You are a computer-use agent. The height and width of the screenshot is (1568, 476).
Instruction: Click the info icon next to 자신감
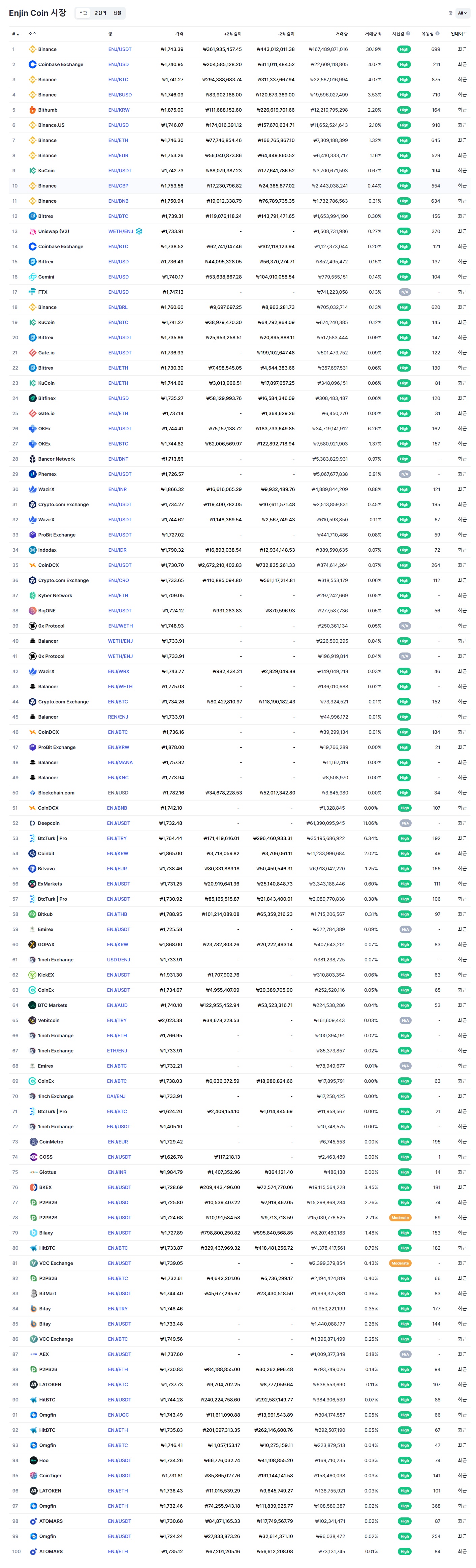(x=408, y=33)
